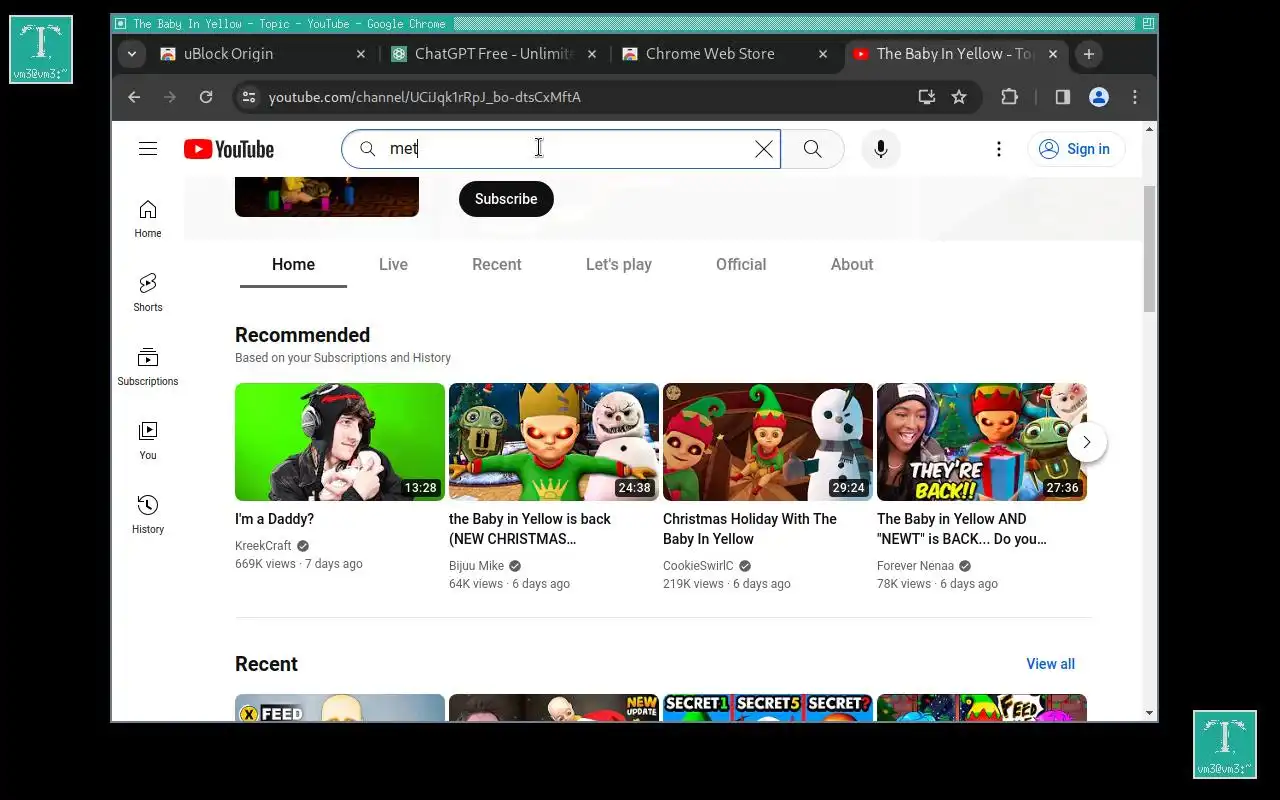Click the desktop terminal icon bottom-right
1280x800 pixels.
[x=1225, y=744]
